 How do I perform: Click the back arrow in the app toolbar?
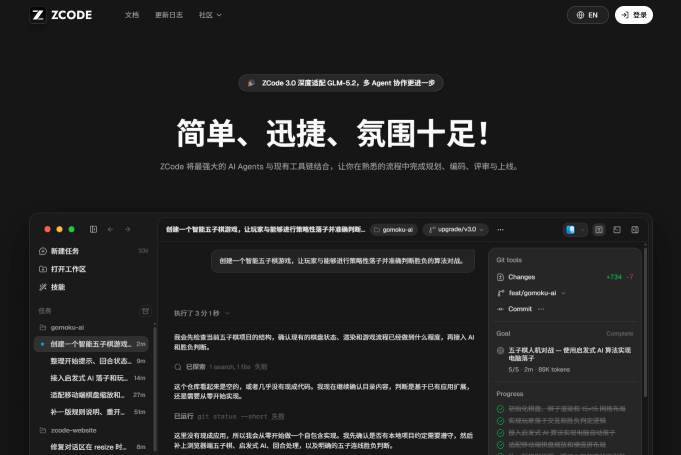tap(110, 229)
